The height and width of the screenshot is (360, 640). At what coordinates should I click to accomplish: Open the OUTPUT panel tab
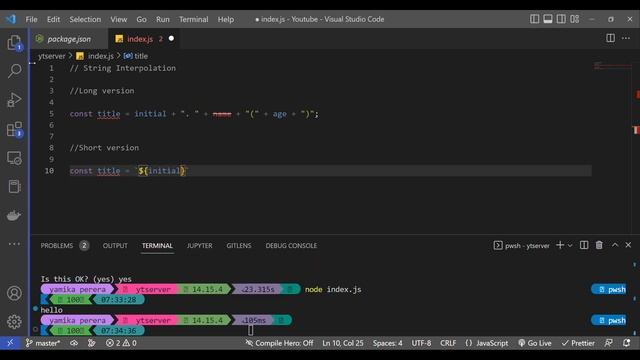[x=115, y=245]
